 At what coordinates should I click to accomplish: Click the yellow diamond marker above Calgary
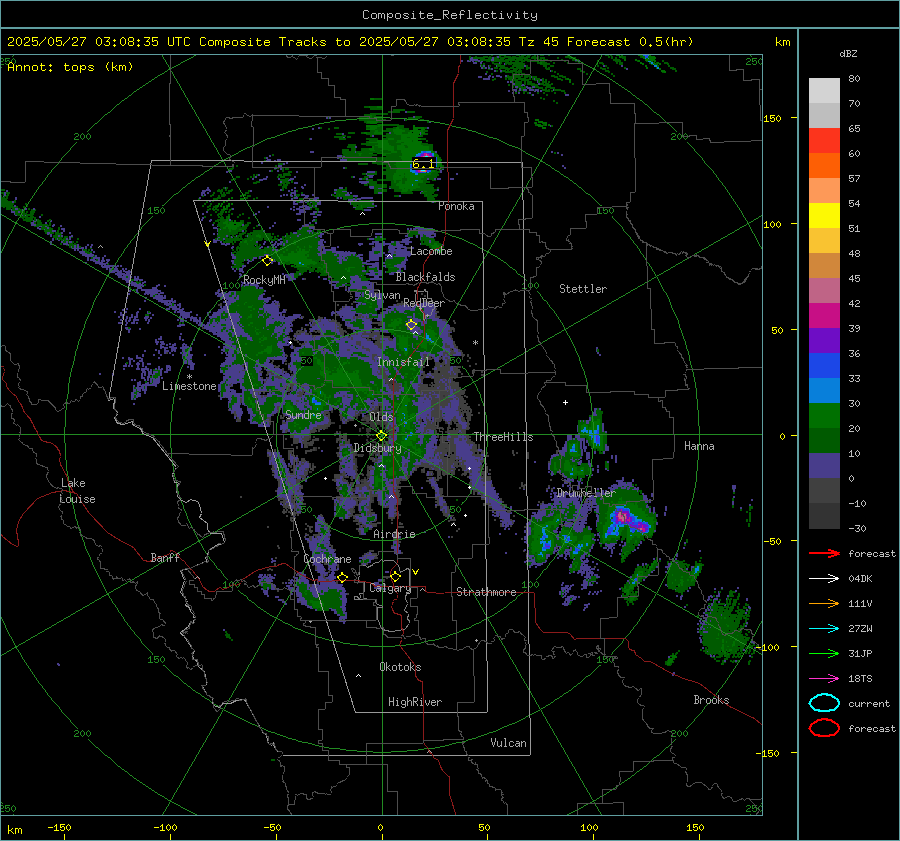coord(395,576)
